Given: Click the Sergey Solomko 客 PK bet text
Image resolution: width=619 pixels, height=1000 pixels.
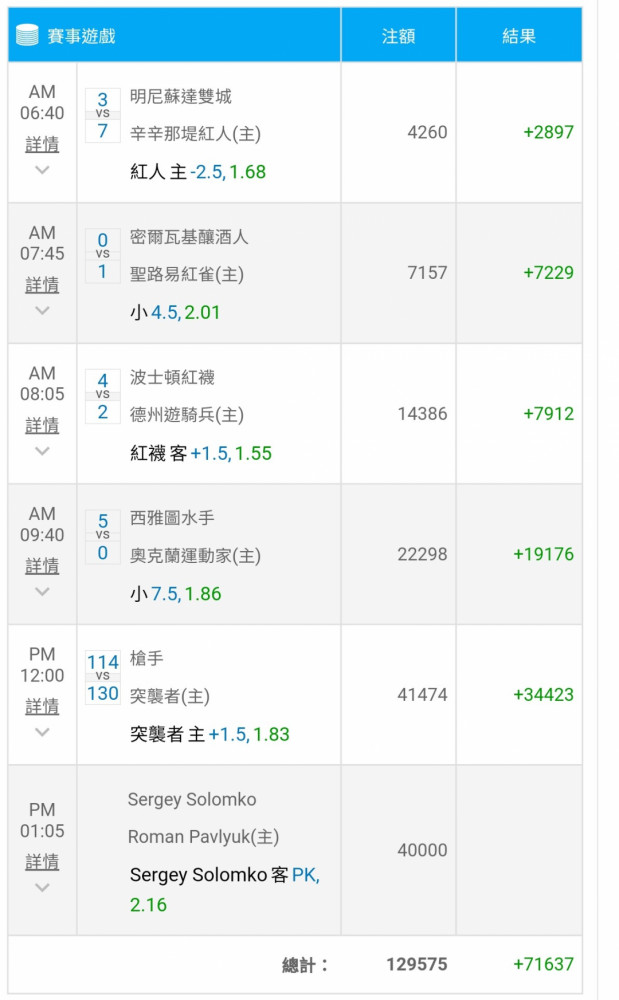Looking at the screenshot, I should (224, 874).
